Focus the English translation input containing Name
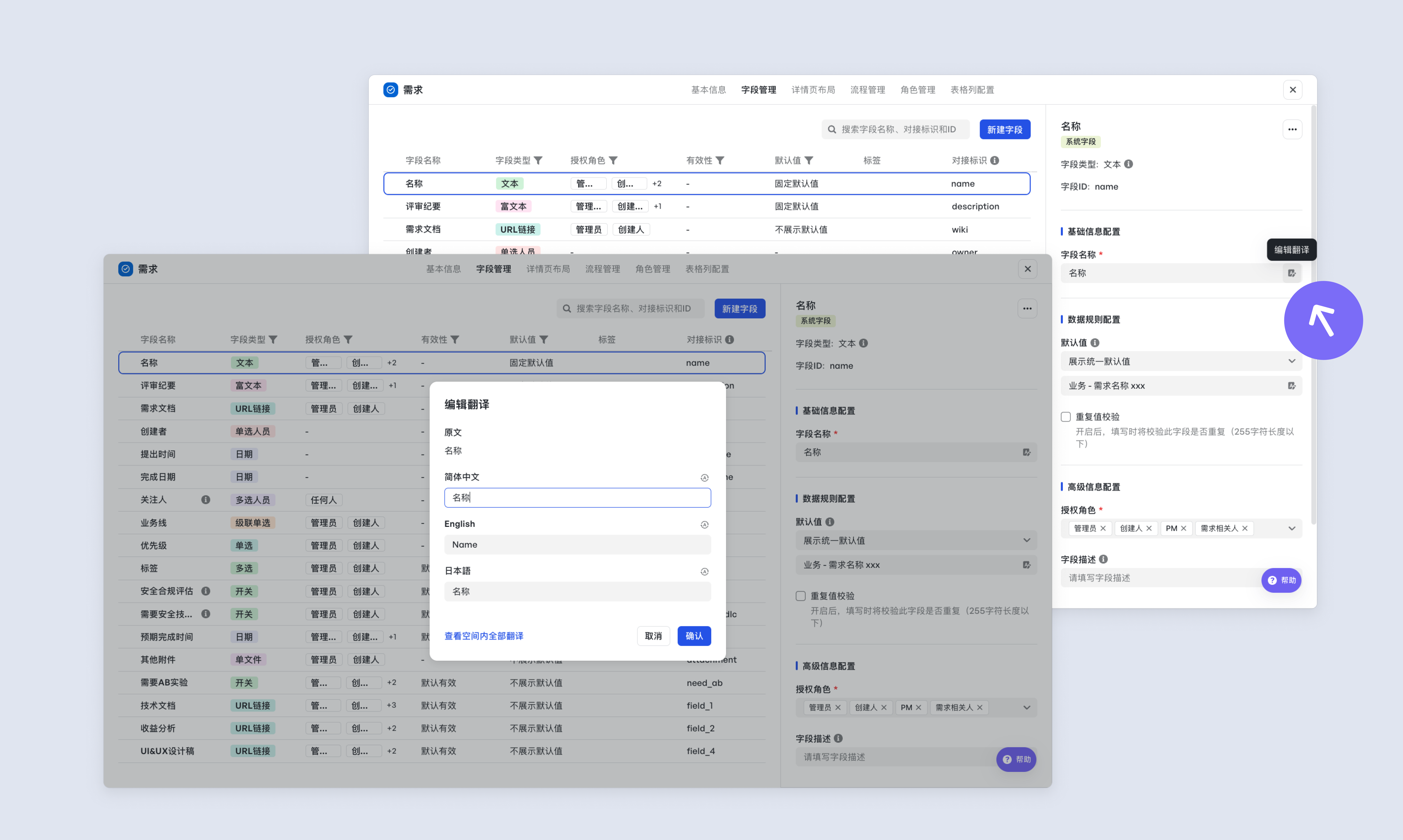The height and width of the screenshot is (840, 1403). point(578,545)
